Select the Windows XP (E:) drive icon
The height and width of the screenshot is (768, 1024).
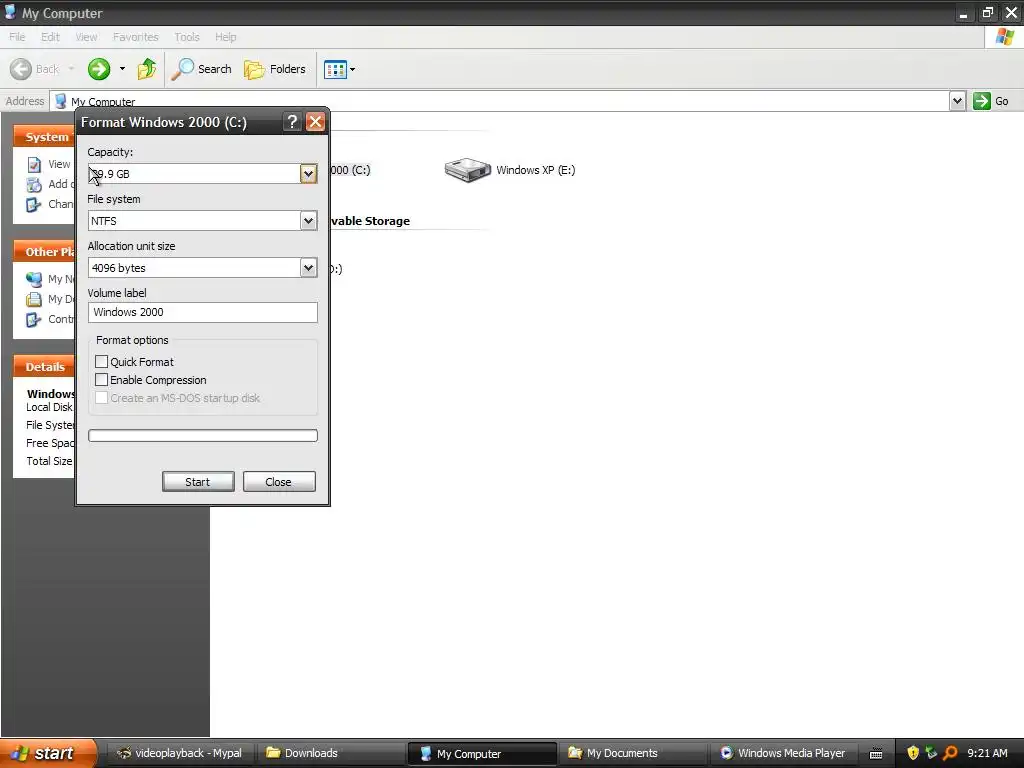coord(468,170)
